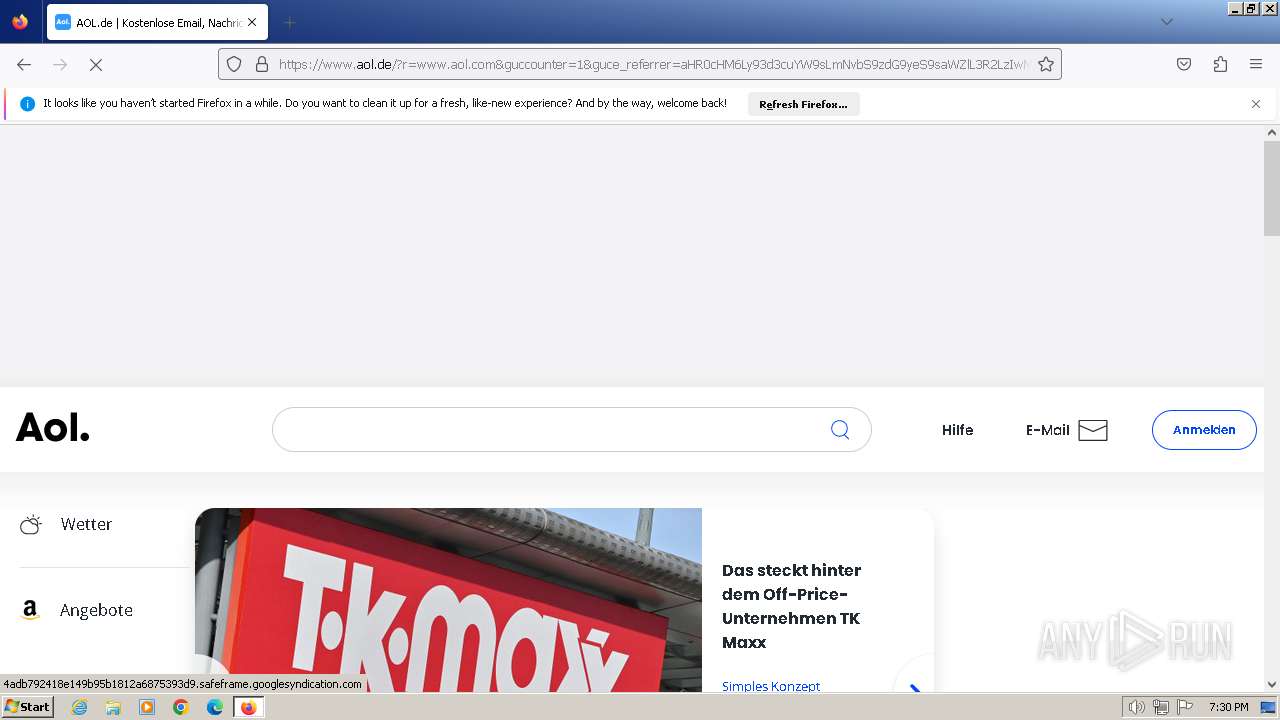The width and height of the screenshot is (1280, 720).
Task: Click the 7:30 PM clock
Action: tap(1229, 707)
